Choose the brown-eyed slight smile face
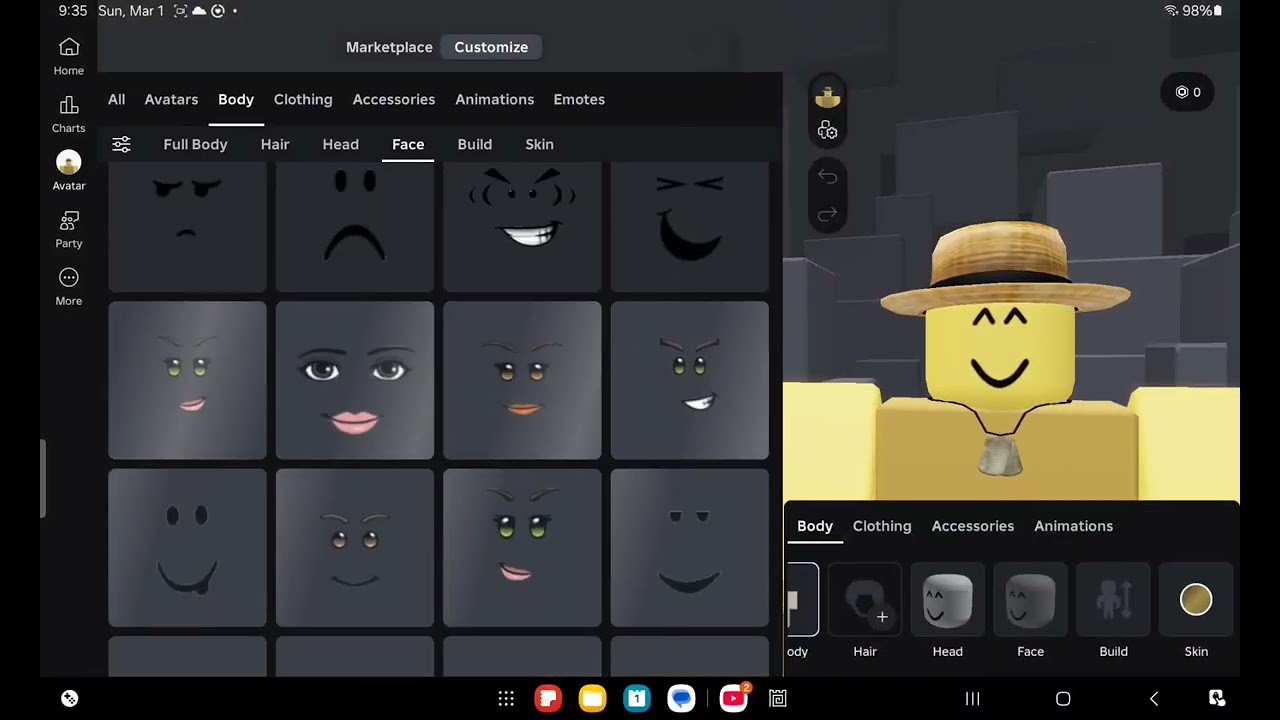 355,548
